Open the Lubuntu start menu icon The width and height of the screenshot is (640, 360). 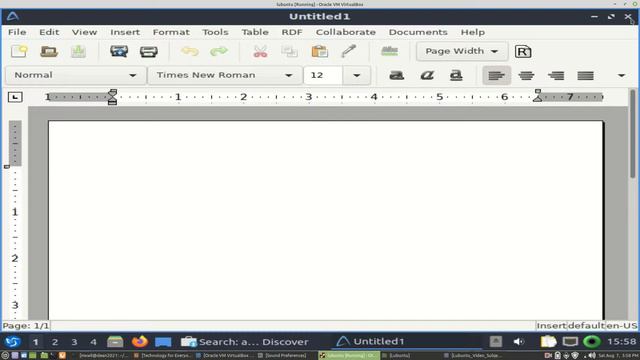tap(12, 342)
